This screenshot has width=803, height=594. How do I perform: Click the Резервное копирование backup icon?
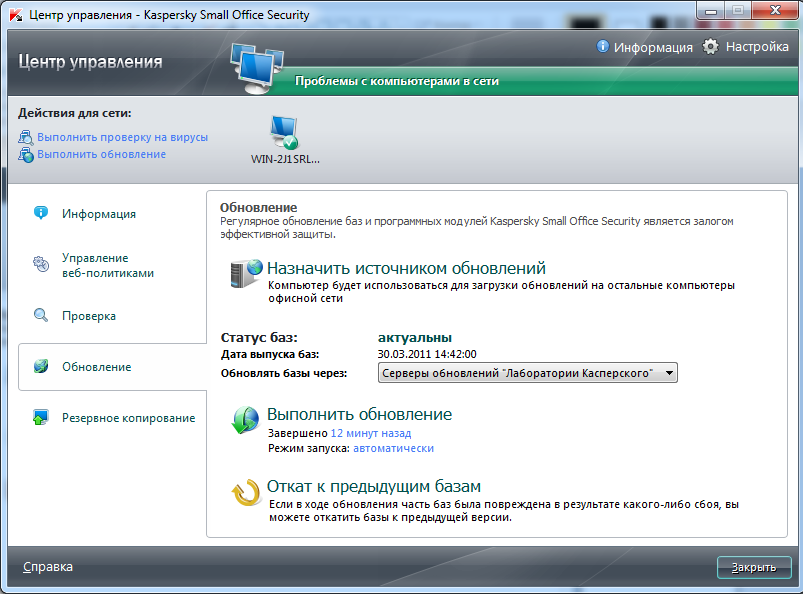point(41,418)
